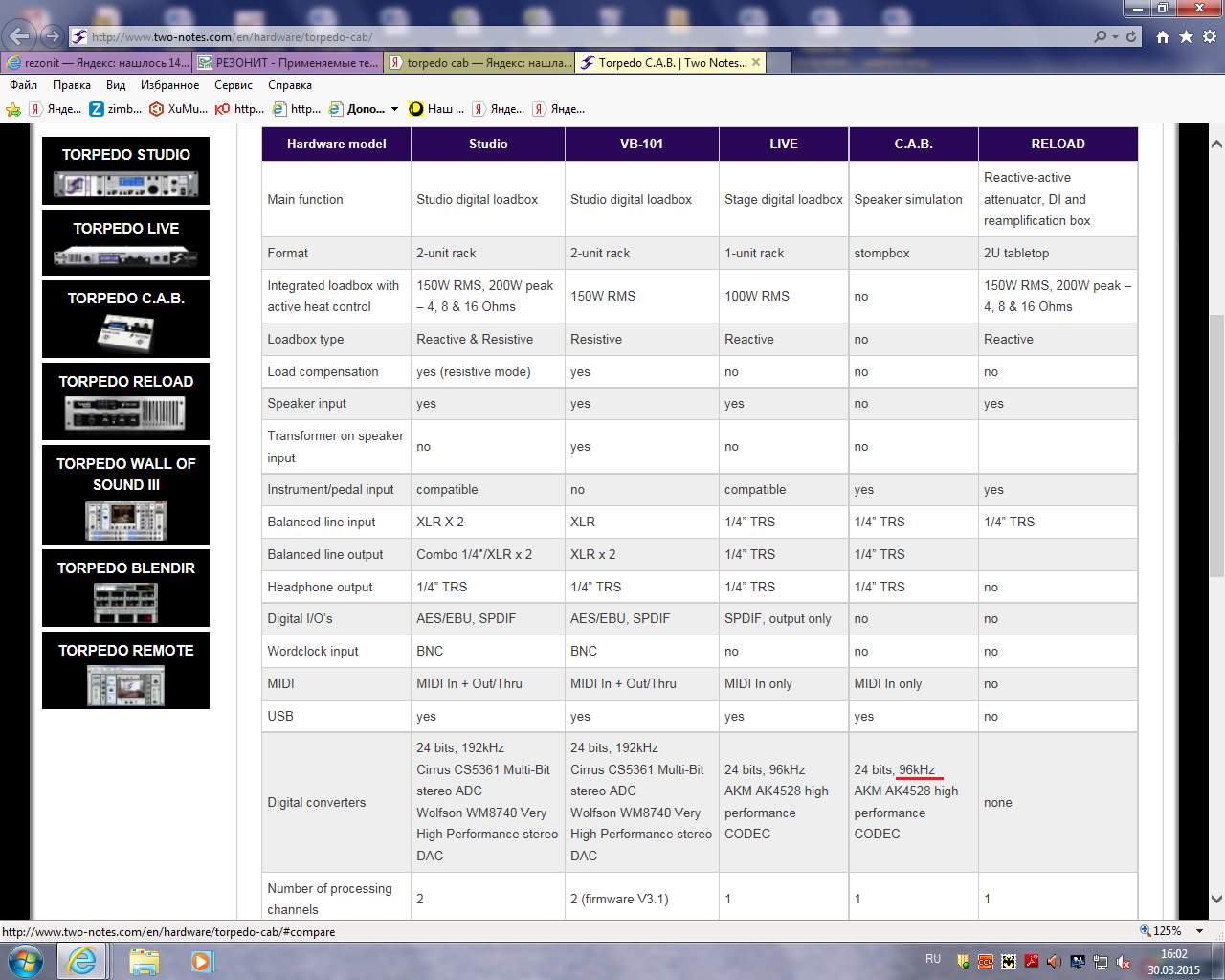Screen dimensions: 1225x980
Task: Open the Избранное menu
Action: [169, 85]
